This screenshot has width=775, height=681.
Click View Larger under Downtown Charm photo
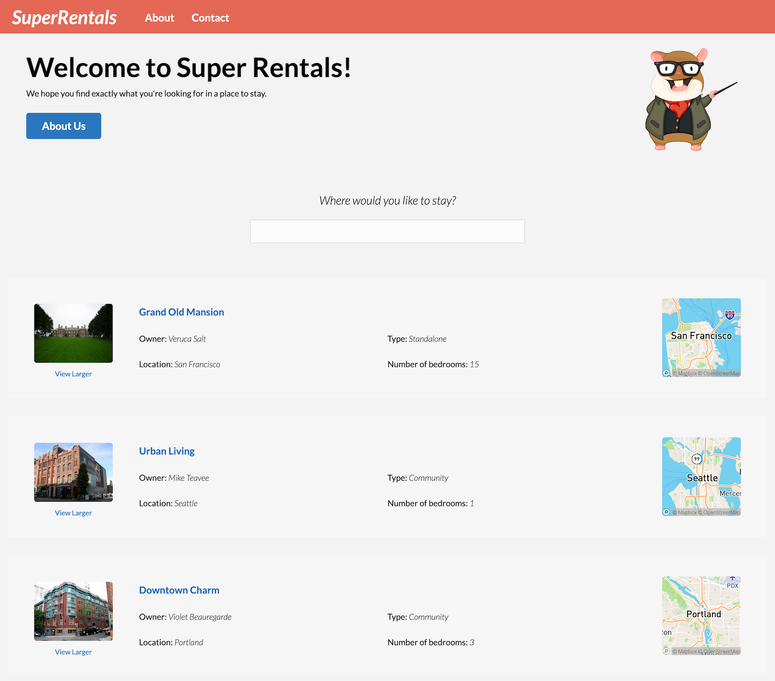73,652
